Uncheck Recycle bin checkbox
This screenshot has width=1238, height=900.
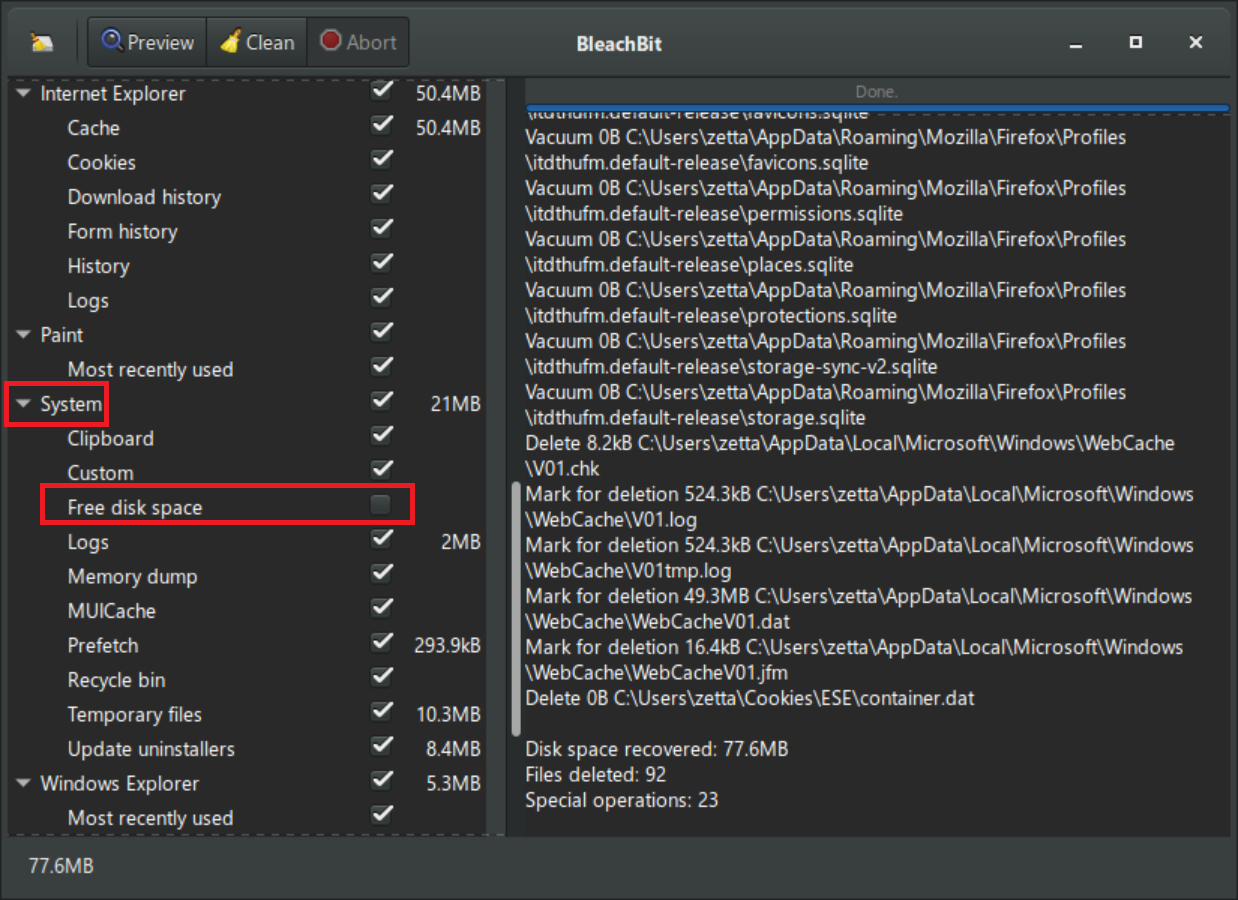tap(381, 677)
